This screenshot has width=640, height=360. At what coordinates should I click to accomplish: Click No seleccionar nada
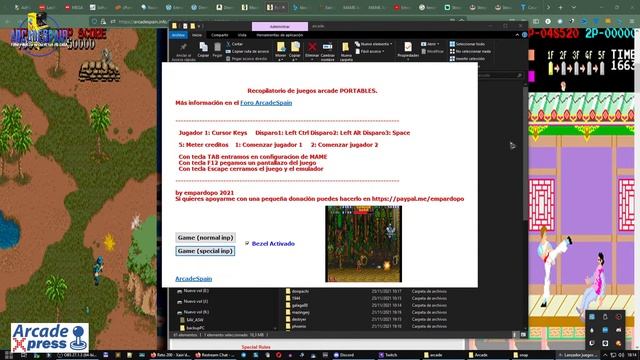click(x=470, y=51)
